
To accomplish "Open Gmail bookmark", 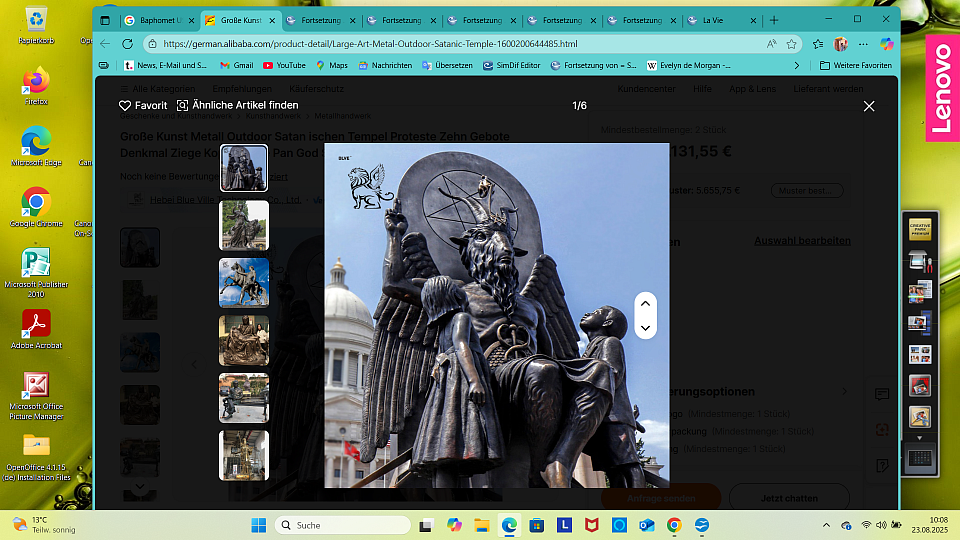I will tap(237, 66).
